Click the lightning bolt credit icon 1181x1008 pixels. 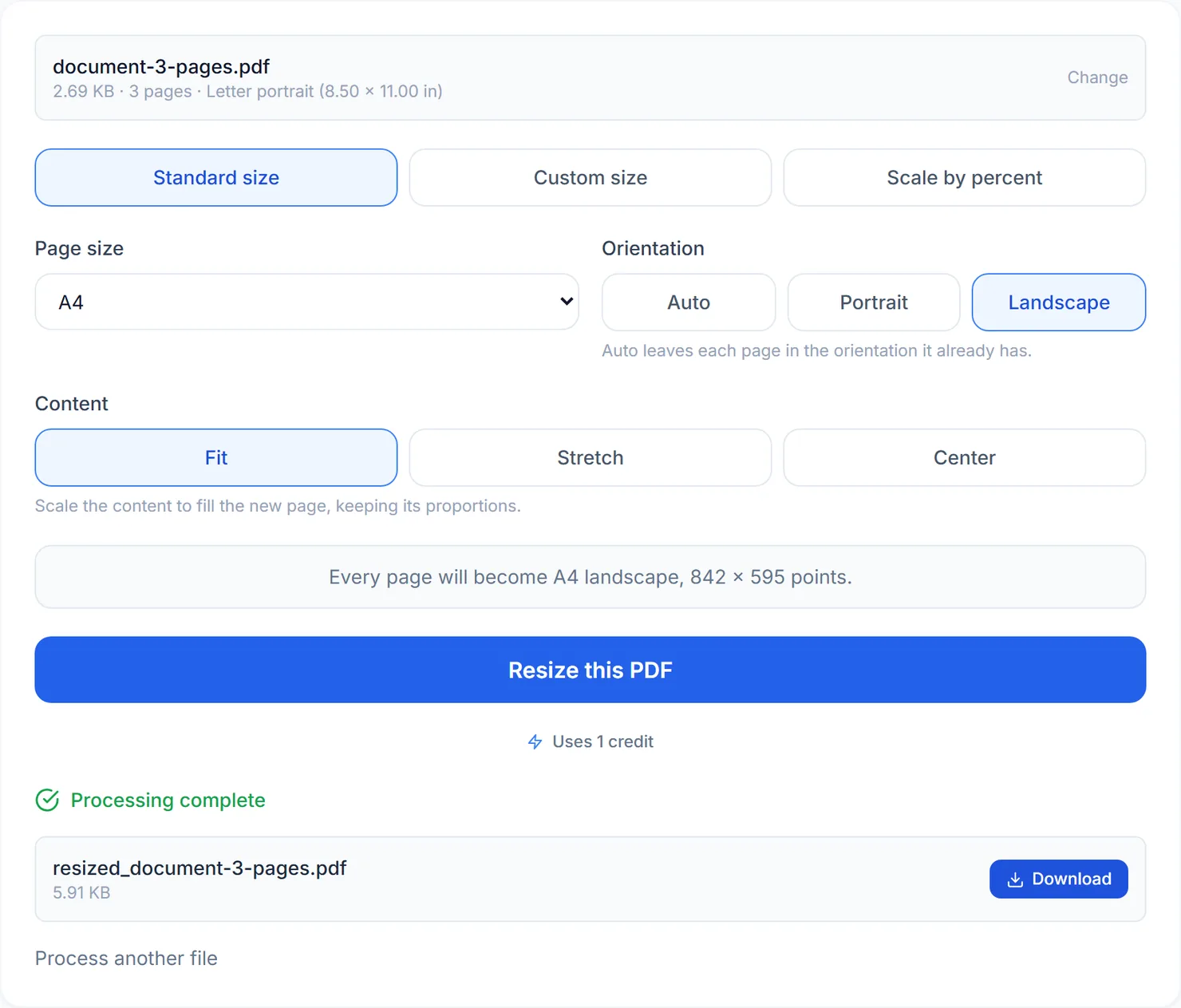pos(535,742)
